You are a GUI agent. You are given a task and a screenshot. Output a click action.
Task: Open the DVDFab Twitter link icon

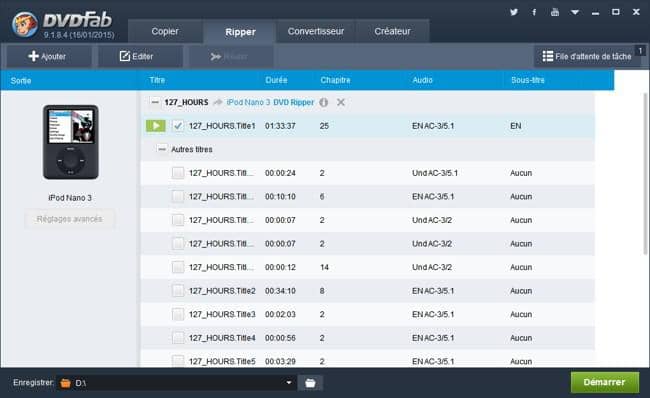[x=514, y=12]
